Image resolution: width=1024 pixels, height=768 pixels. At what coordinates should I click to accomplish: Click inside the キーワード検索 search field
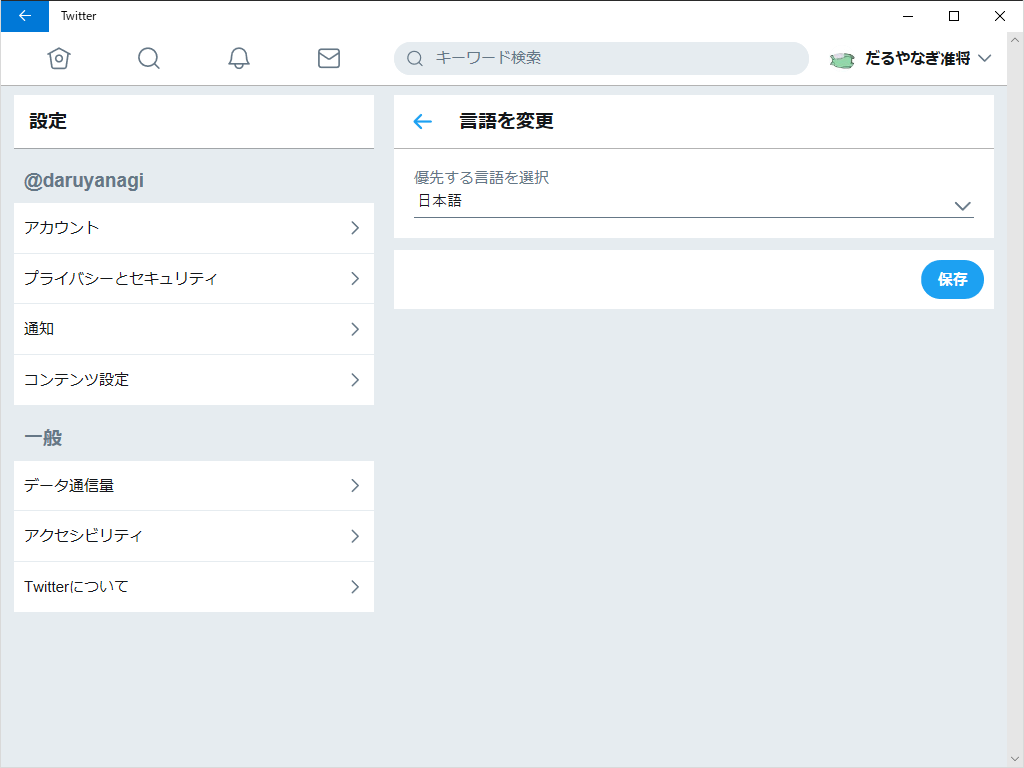click(601, 58)
